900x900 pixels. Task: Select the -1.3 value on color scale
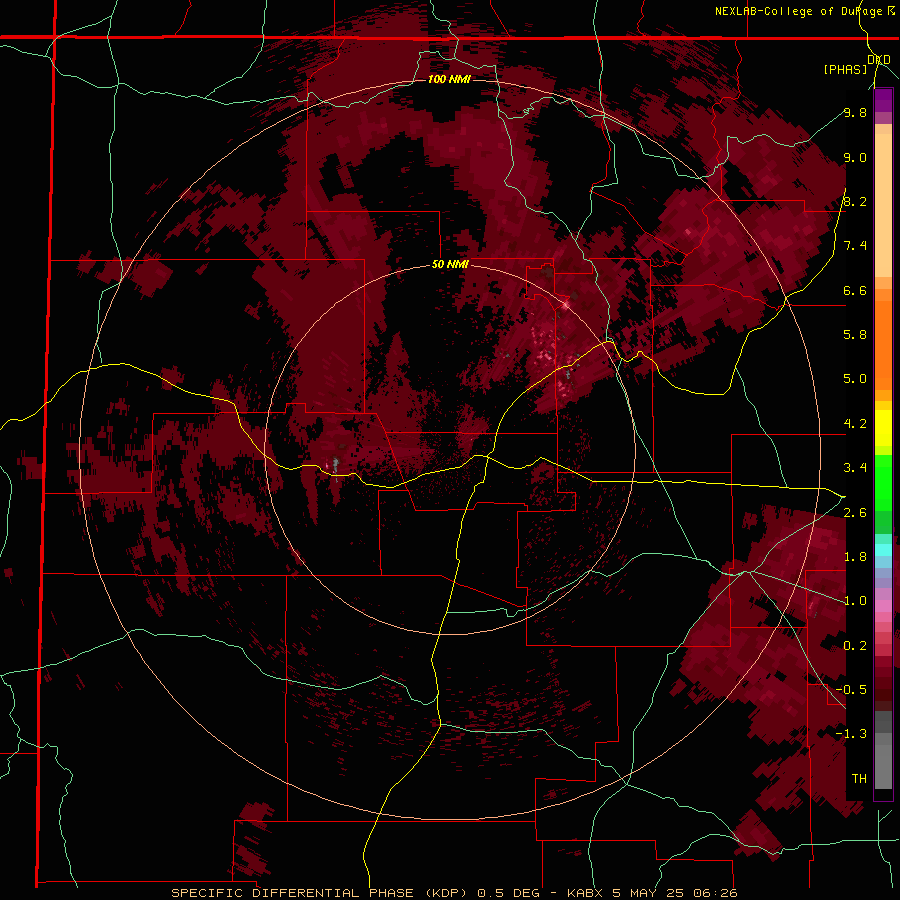pyautogui.click(x=851, y=734)
